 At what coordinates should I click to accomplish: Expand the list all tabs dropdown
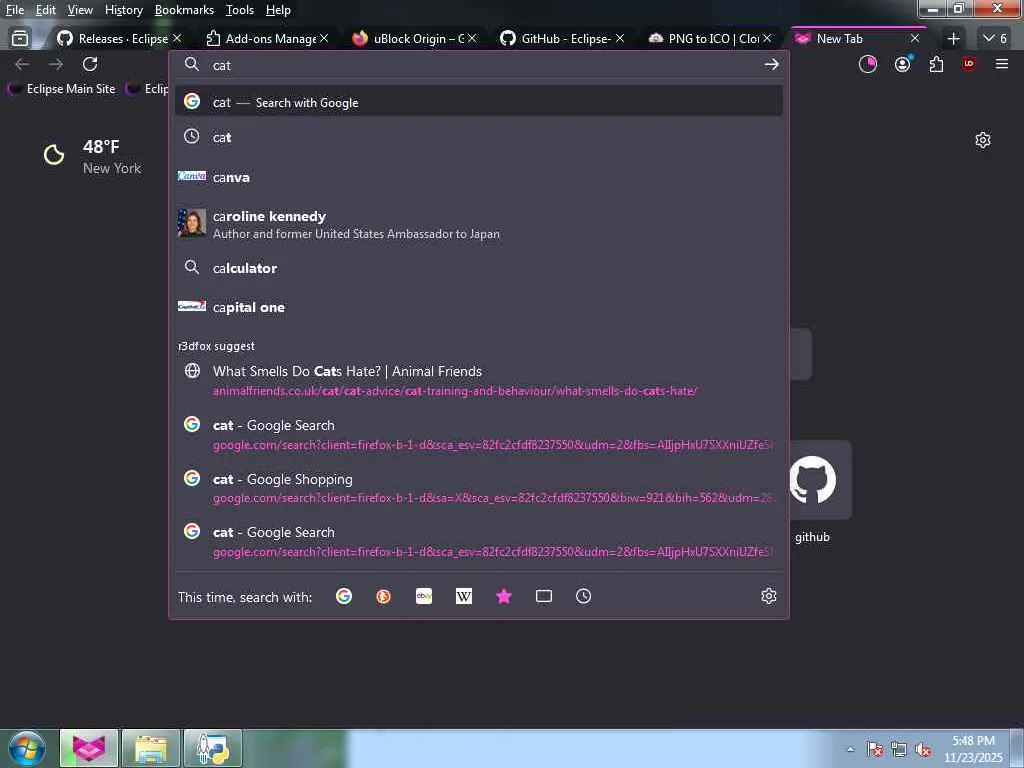995,39
